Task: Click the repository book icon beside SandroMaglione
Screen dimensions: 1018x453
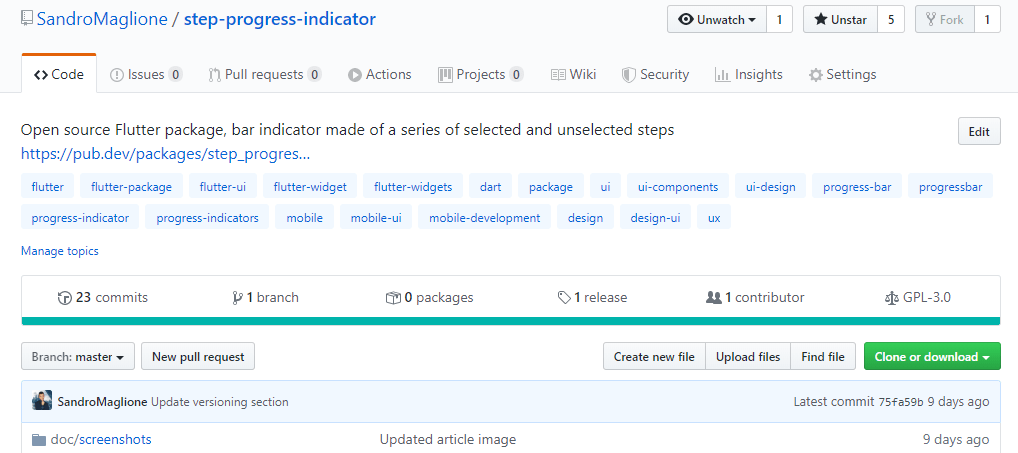Action: 27,19
